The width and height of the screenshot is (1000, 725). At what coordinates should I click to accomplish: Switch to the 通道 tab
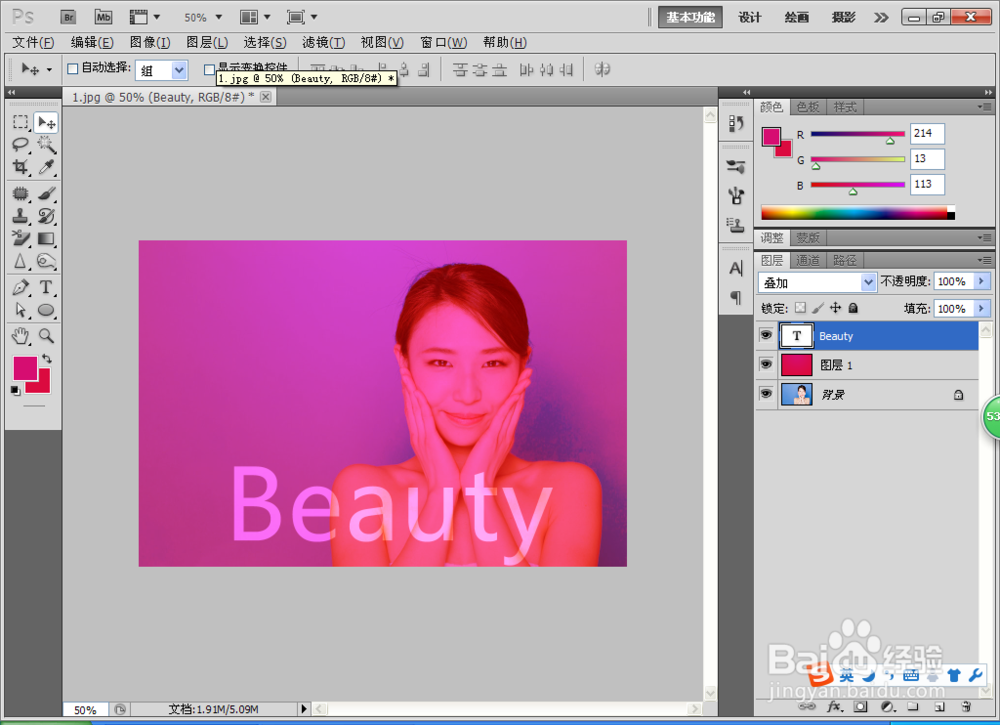click(x=808, y=260)
